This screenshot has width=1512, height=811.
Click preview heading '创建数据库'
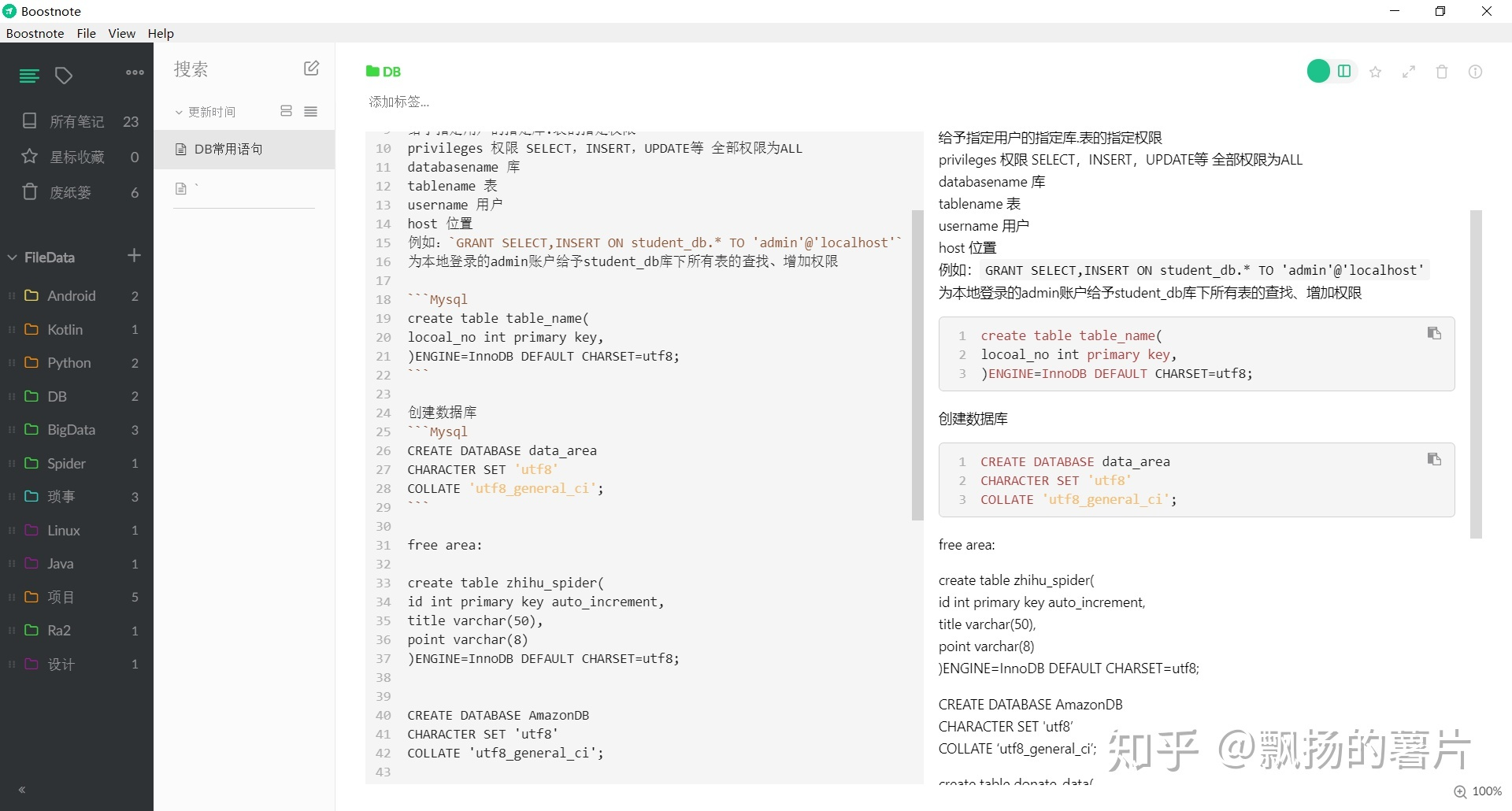coord(973,419)
